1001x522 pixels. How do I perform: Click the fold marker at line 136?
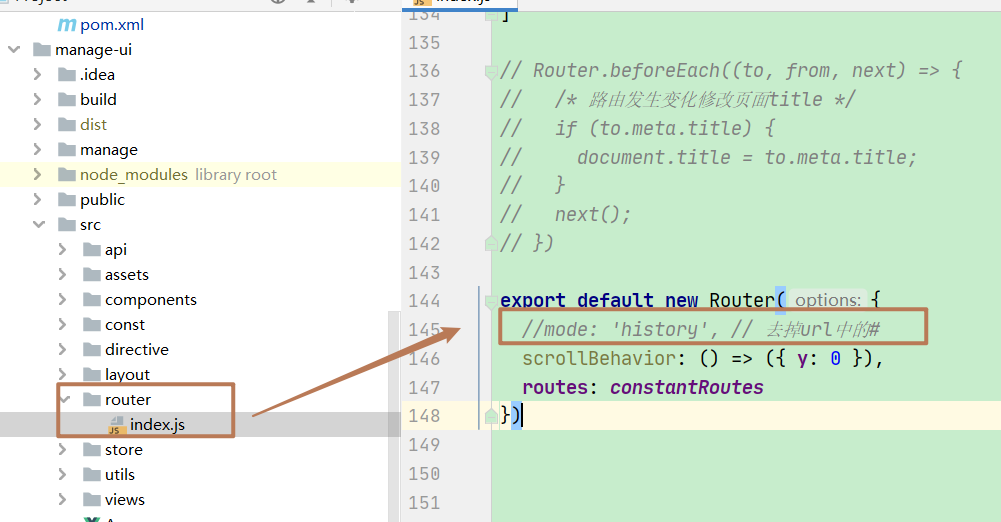491,71
